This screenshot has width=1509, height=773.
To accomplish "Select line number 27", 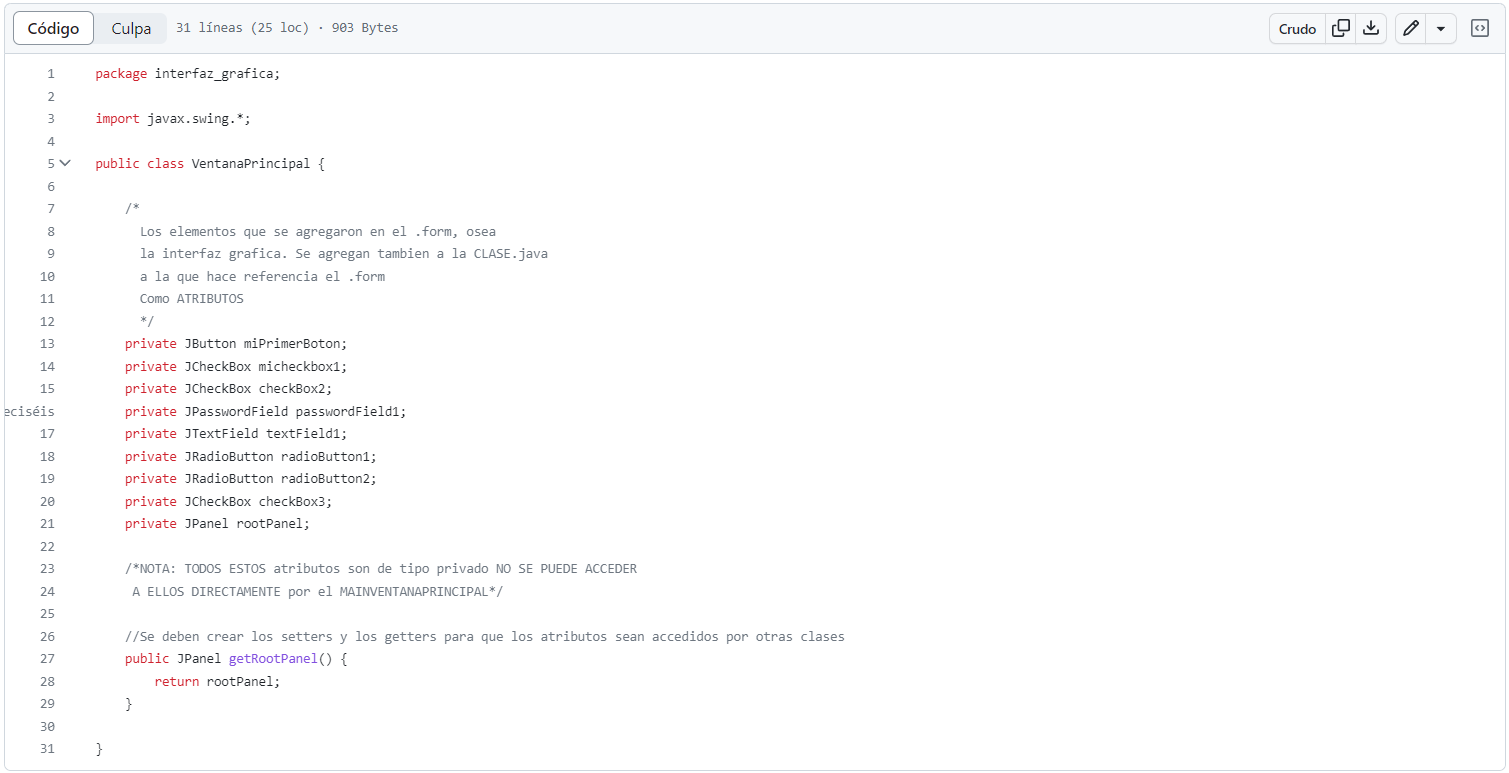I will (47, 658).
